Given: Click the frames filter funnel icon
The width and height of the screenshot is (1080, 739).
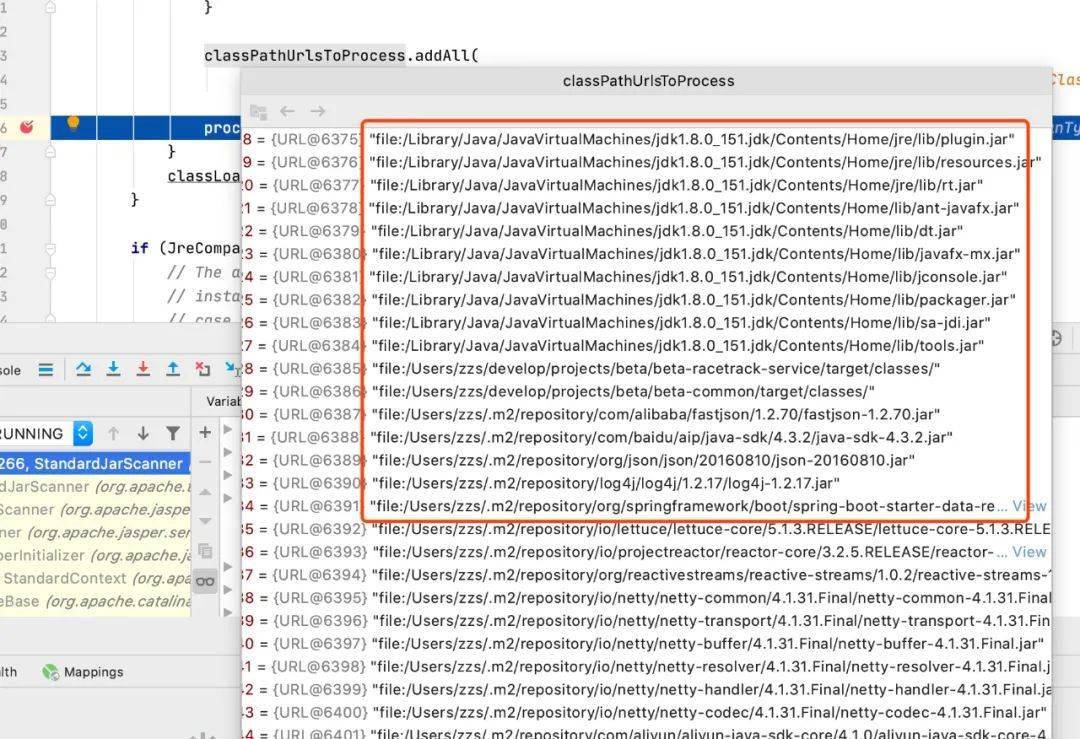Looking at the screenshot, I should 173,433.
